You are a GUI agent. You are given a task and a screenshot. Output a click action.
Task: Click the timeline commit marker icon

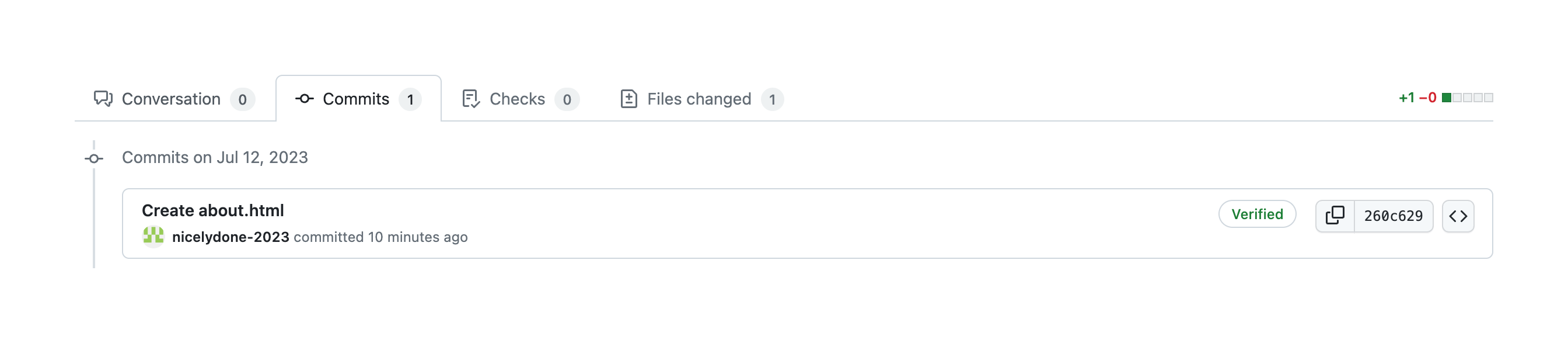click(x=94, y=158)
